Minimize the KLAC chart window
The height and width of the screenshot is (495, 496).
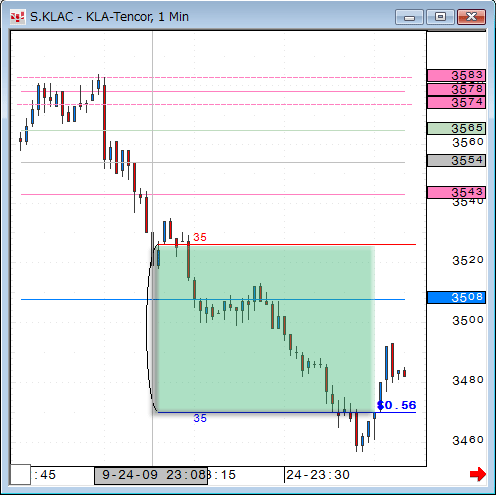409,17
